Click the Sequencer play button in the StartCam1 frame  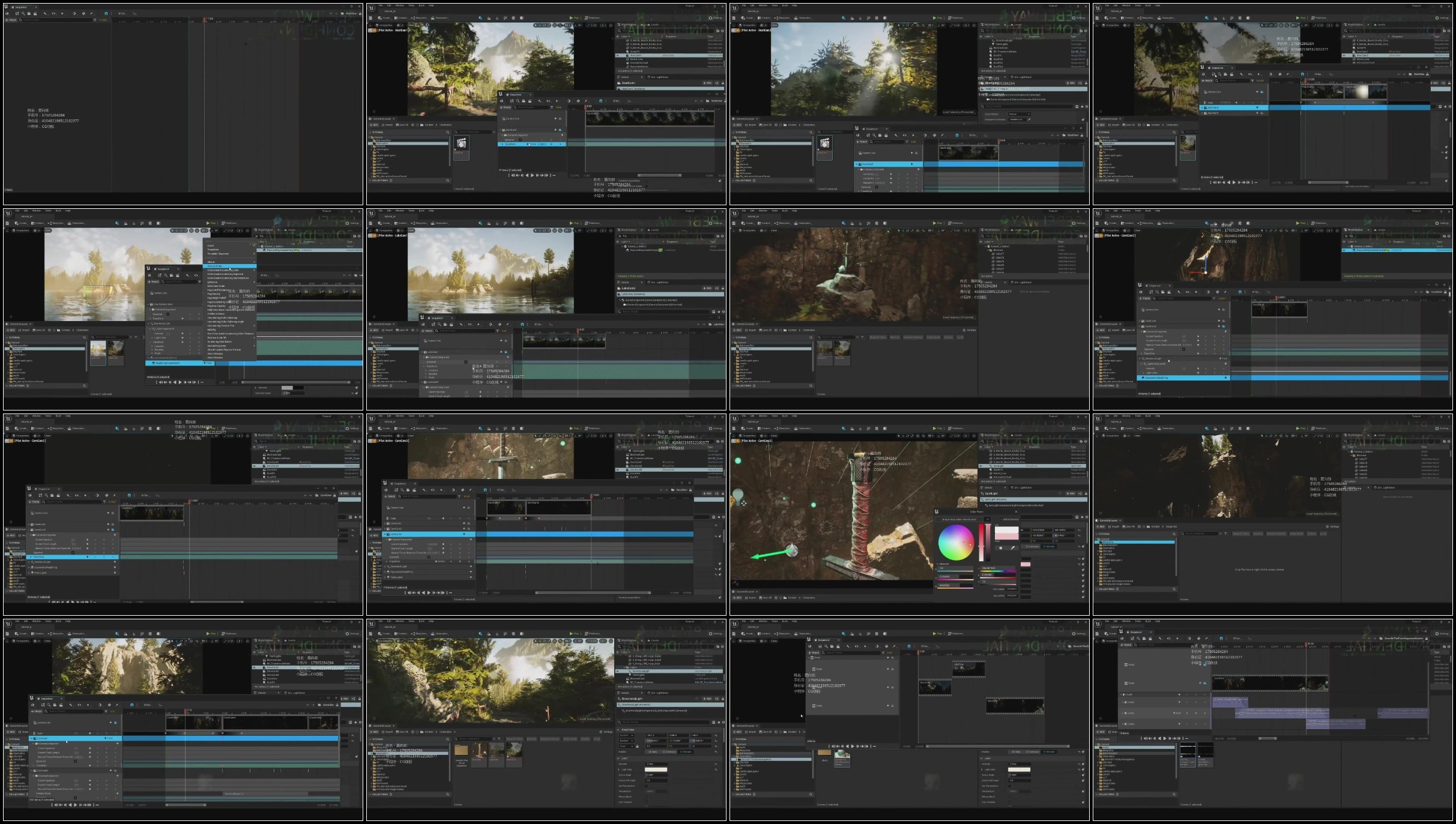point(532,175)
